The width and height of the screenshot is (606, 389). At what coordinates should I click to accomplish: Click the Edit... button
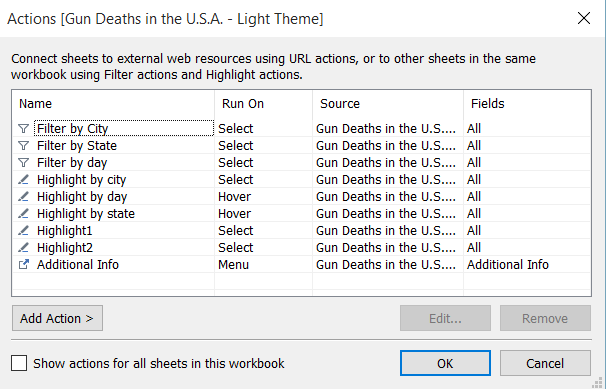pos(445,318)
